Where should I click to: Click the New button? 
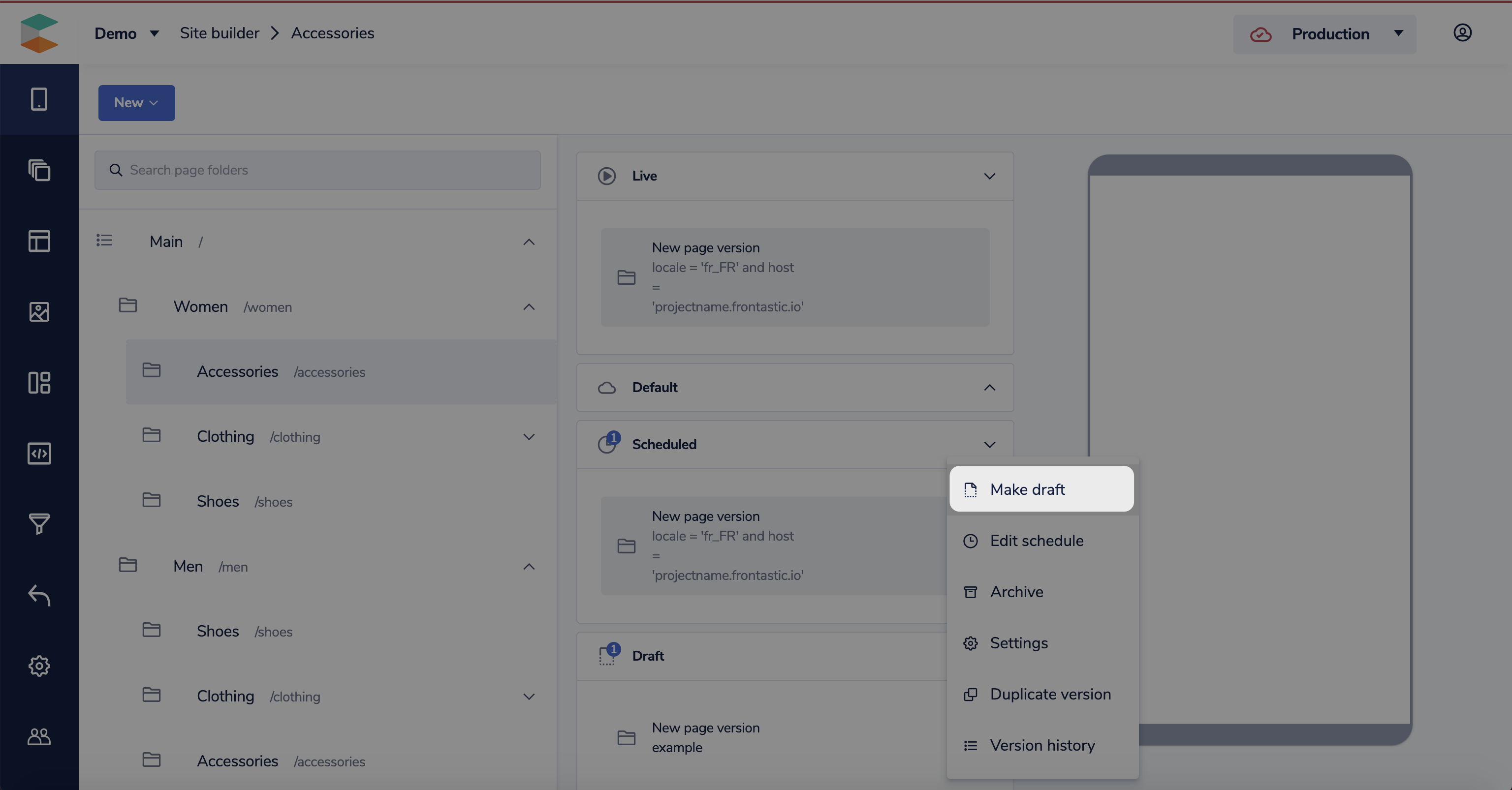136,103
